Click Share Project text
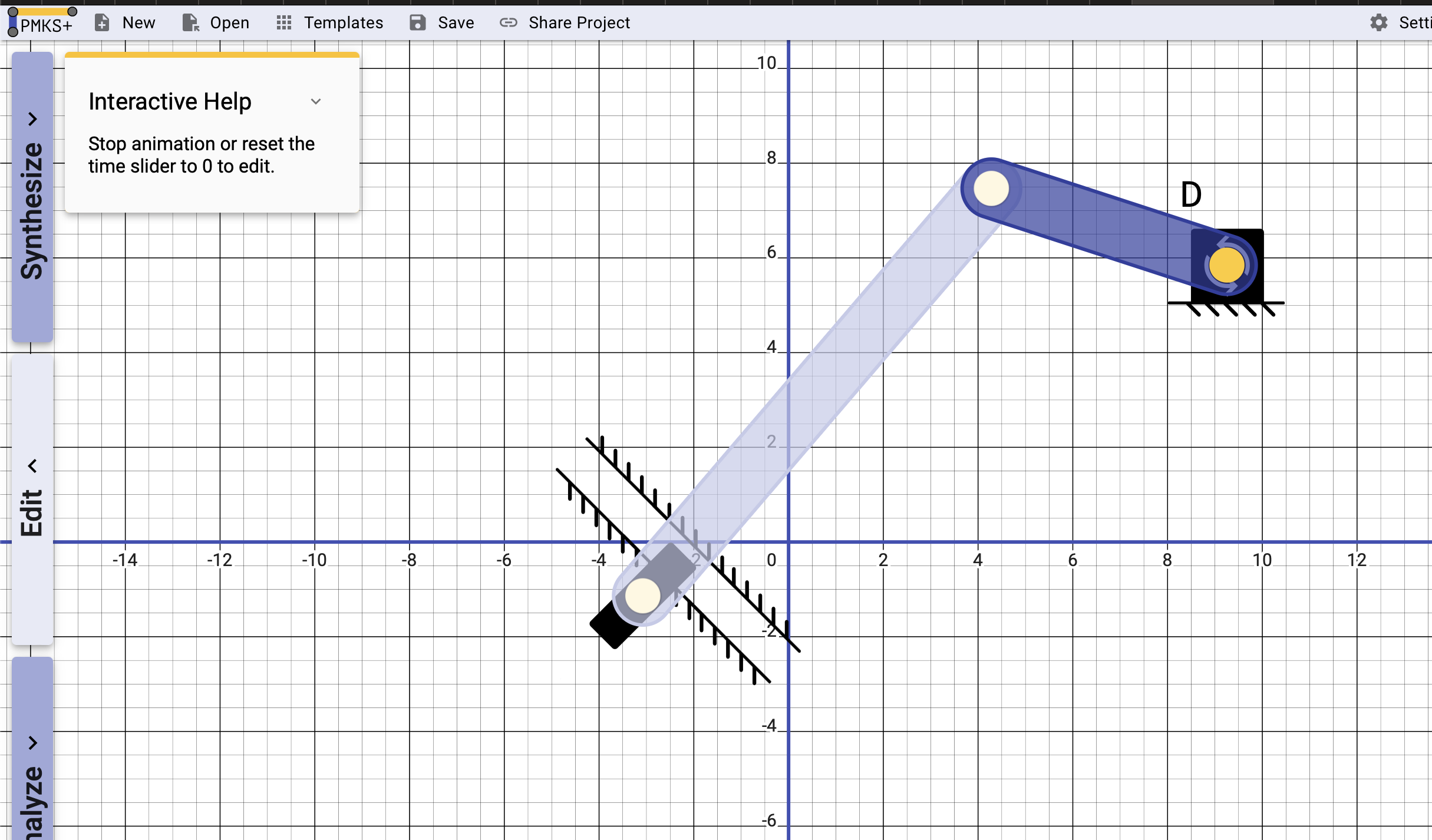This screenshot has height=840, width=1432. point(579,23)
